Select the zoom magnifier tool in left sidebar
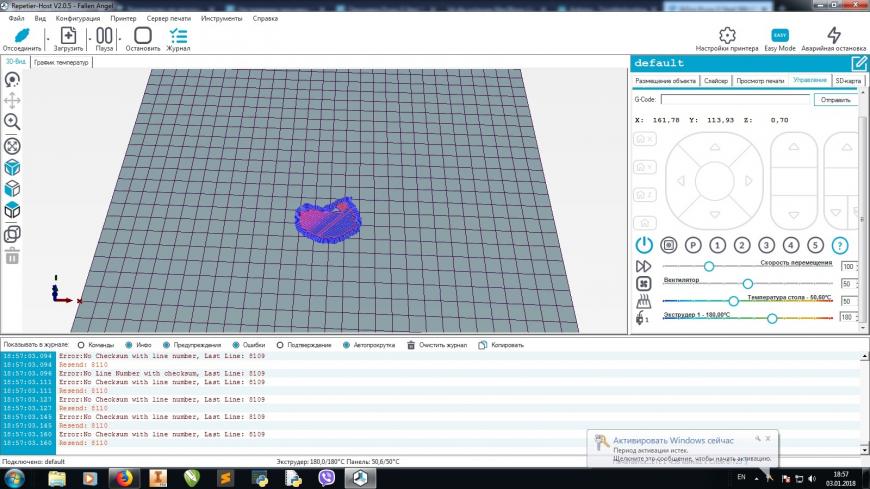This screenshot has width=870, height=489. click(x=12, y=121)
